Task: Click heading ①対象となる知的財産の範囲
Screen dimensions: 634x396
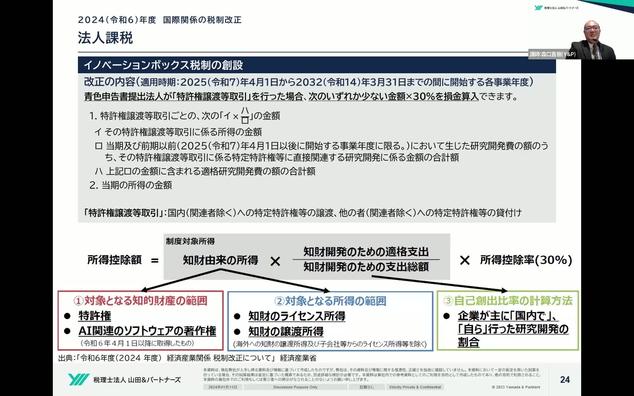Action: pyautogui.click(x=140, y=301)
